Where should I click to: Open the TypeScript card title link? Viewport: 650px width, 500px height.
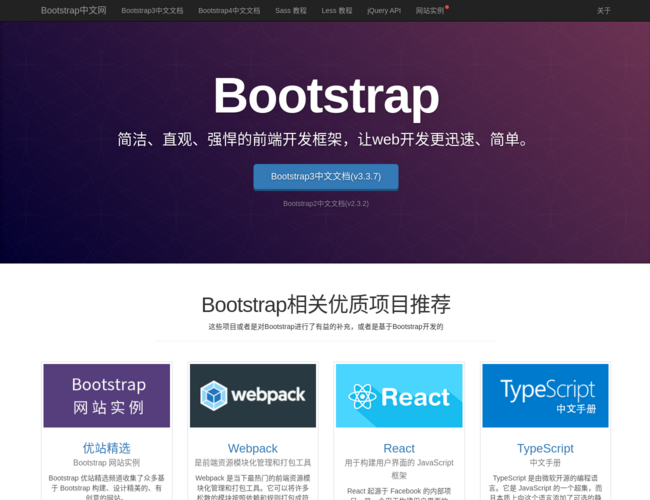coord(546,448)
